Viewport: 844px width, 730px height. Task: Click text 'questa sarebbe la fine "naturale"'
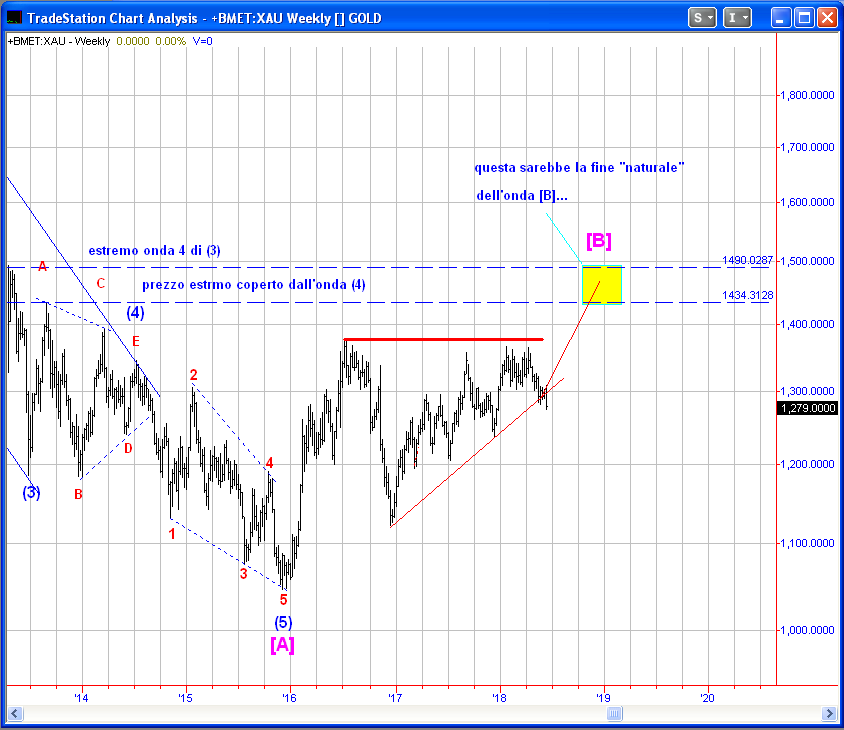(x=579, y=167)
